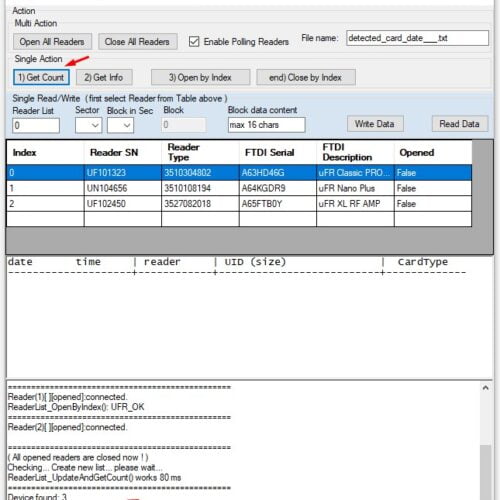The width and height of the screenshot is (500, 500).
Task: Select reader SN UF102450 cell
Action: coord(123,204)
